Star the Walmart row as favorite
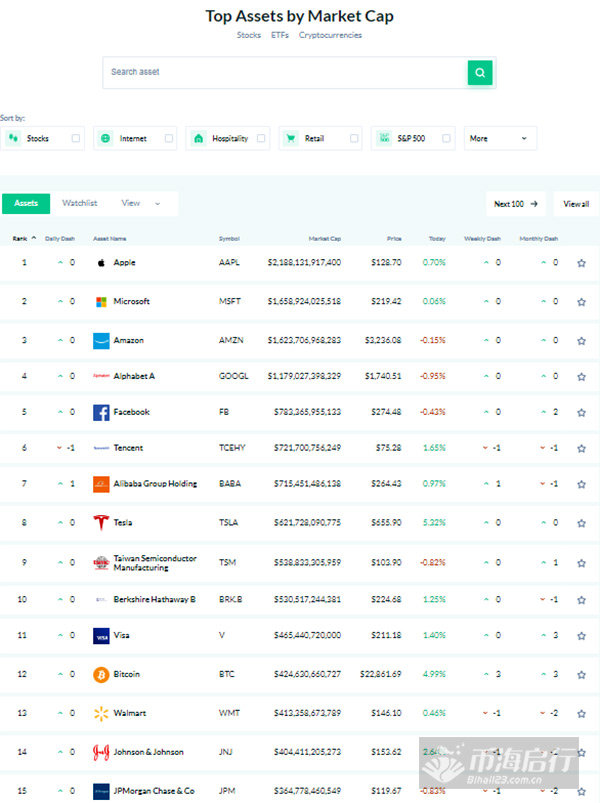600x803 pixels. (x=582, y=714)
